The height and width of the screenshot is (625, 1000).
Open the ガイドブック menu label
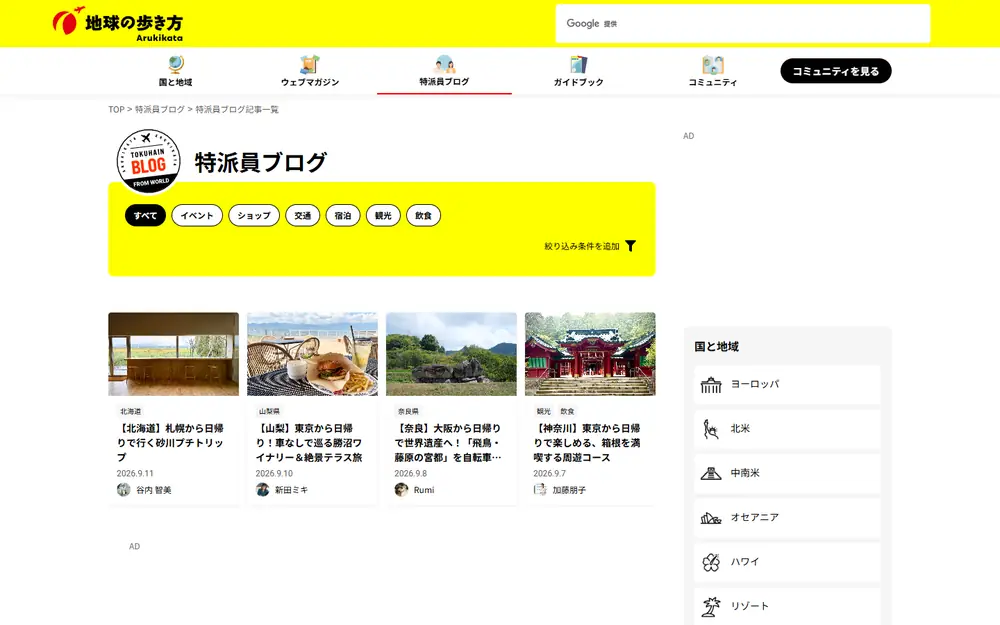pyautogui.click(x=578, y=82)
